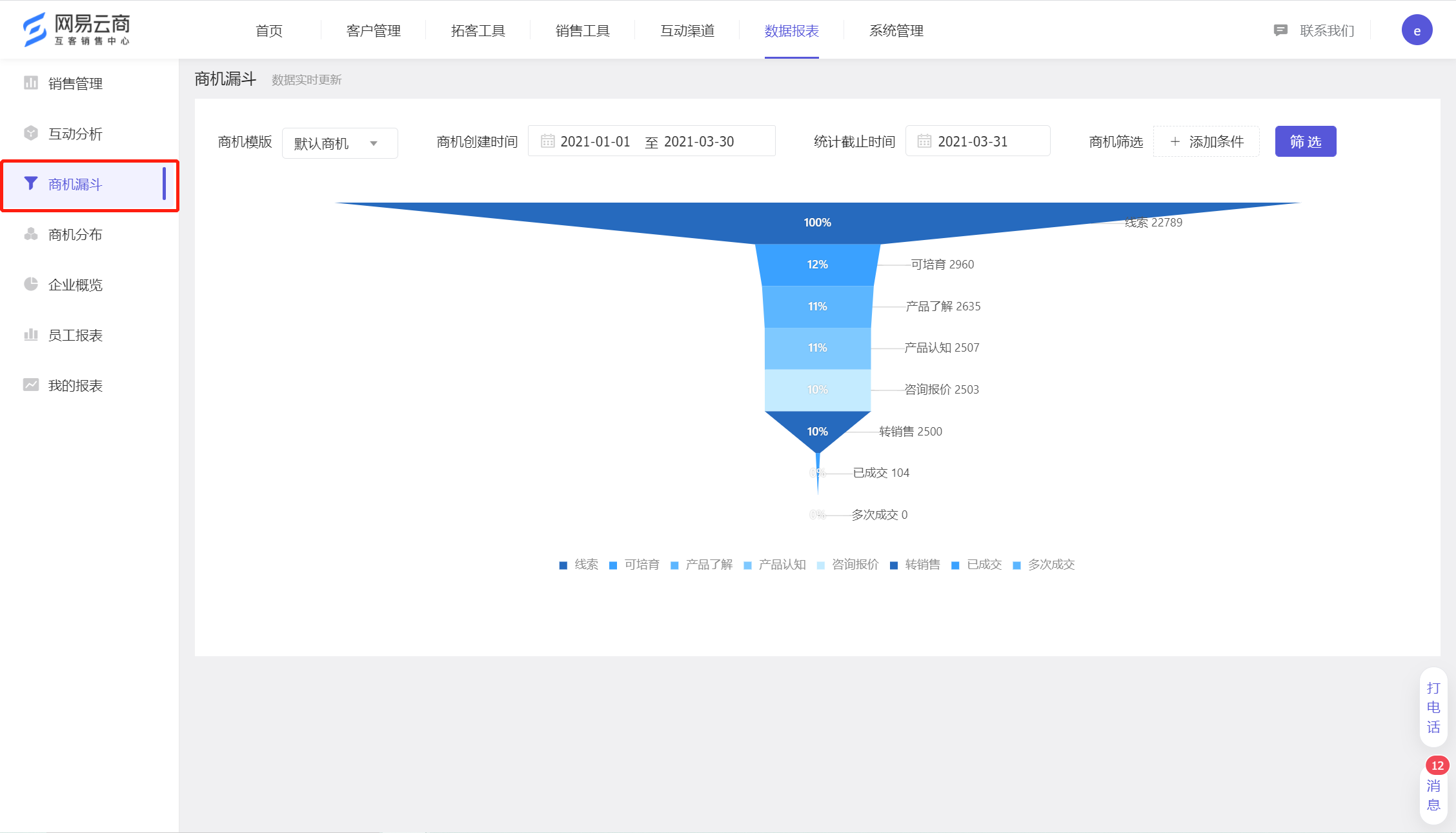This screenshot has height=833, width=1456.
Task: Click 添加条件 to add filter
Action: [x=1206, y=141]
